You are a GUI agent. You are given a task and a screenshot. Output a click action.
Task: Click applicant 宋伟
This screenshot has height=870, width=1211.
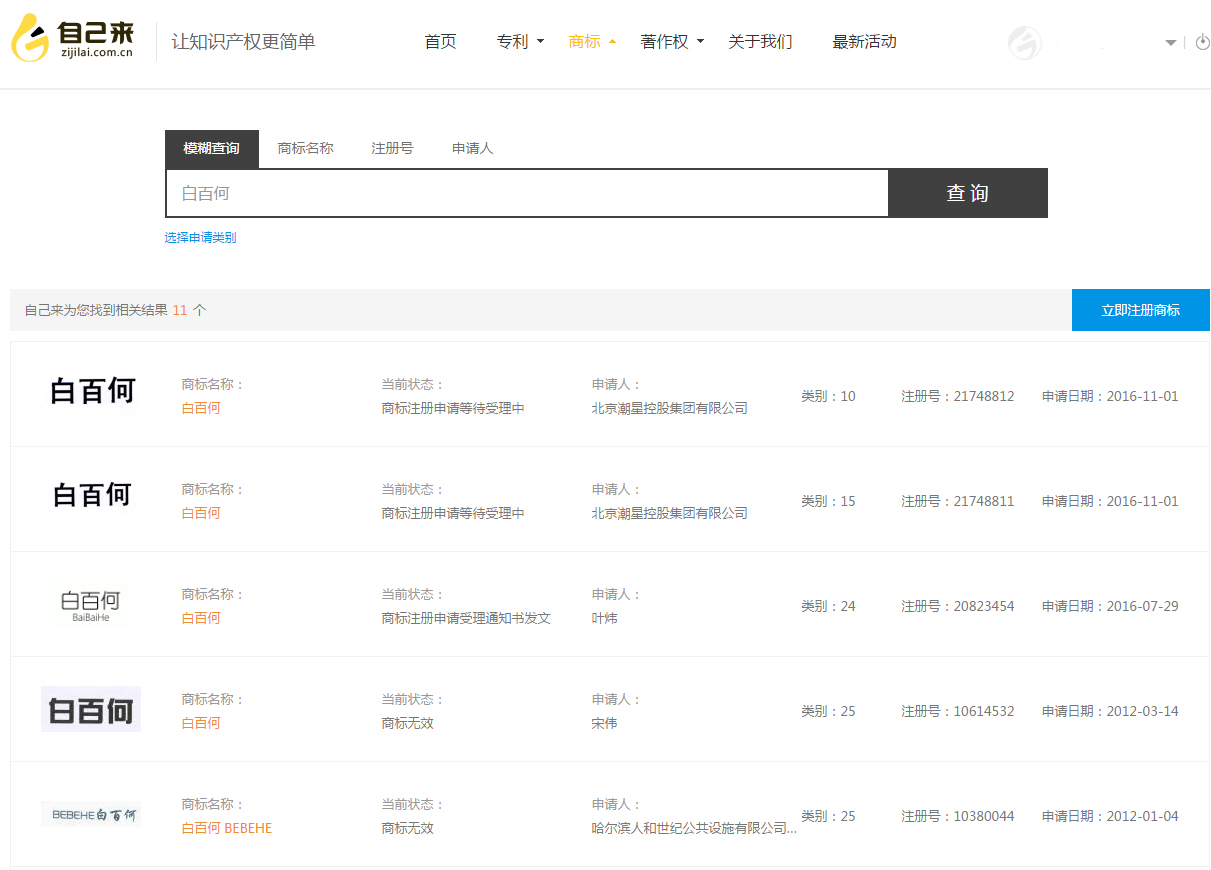605,723
